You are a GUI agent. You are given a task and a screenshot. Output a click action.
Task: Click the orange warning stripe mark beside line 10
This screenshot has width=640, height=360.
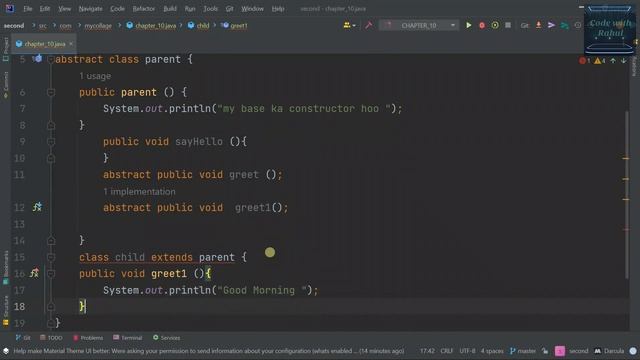tap(626, 158)
